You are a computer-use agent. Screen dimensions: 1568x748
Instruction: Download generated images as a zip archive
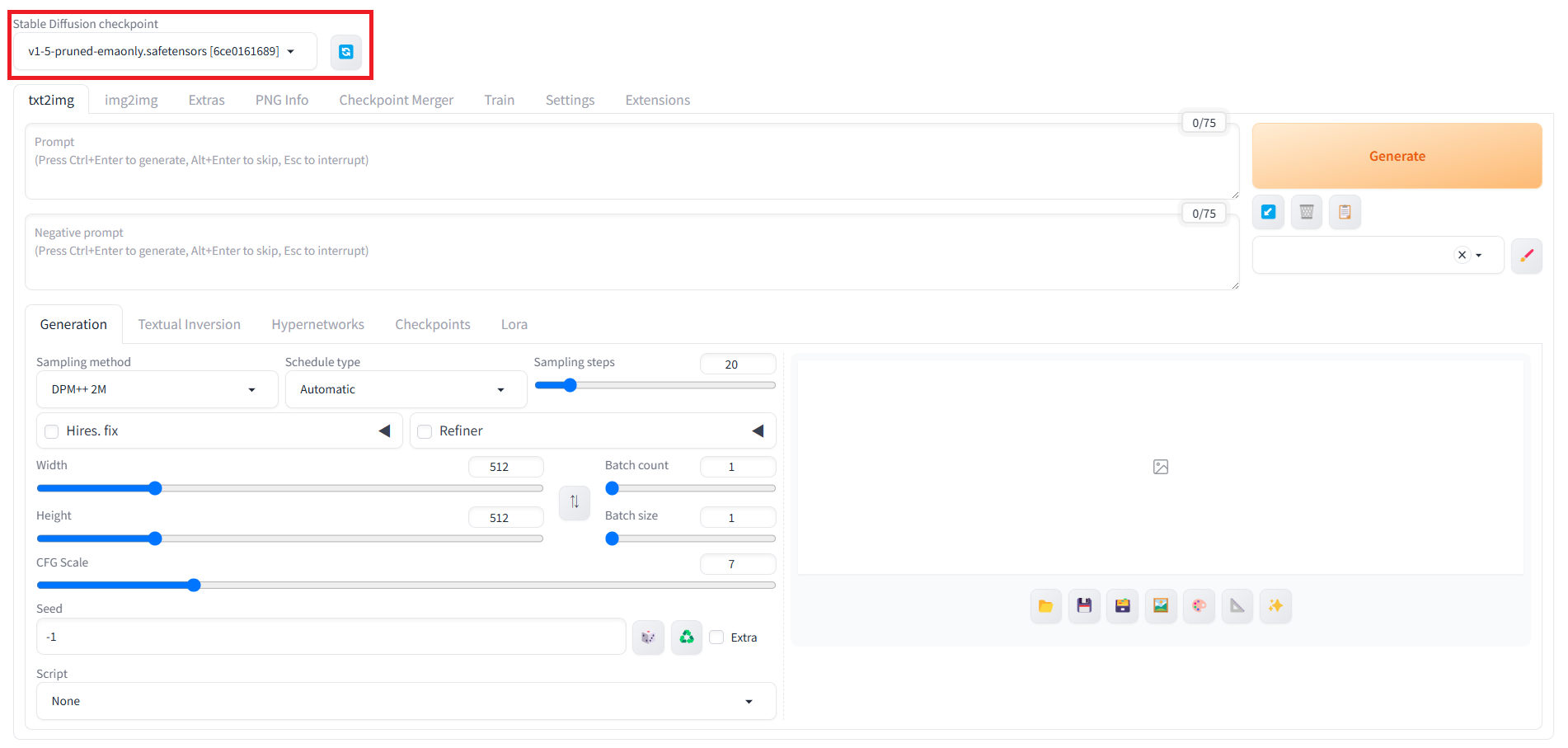tap(1122, 606)
